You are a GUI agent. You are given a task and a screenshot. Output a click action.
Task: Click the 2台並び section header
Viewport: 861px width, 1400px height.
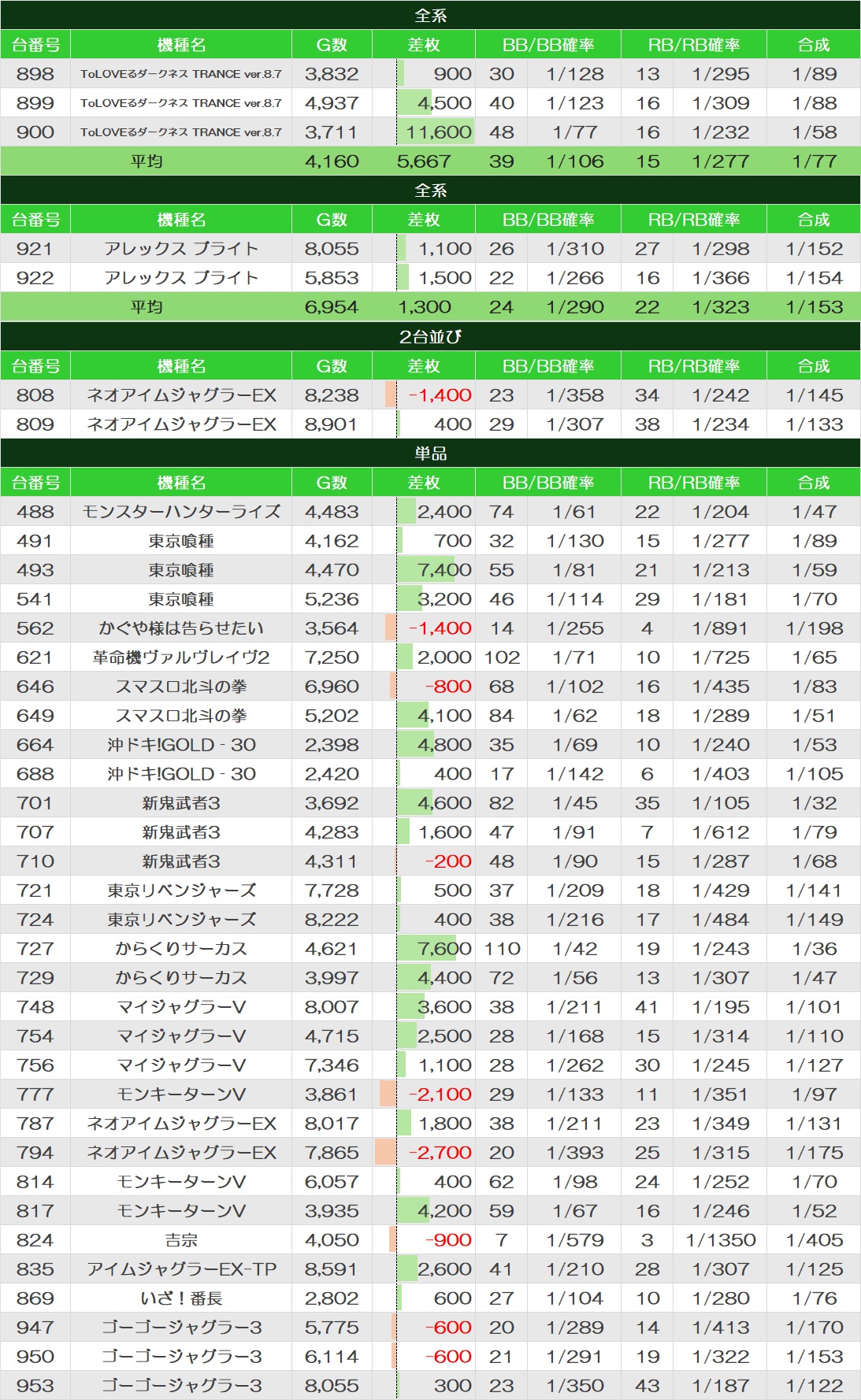(430, 336)
